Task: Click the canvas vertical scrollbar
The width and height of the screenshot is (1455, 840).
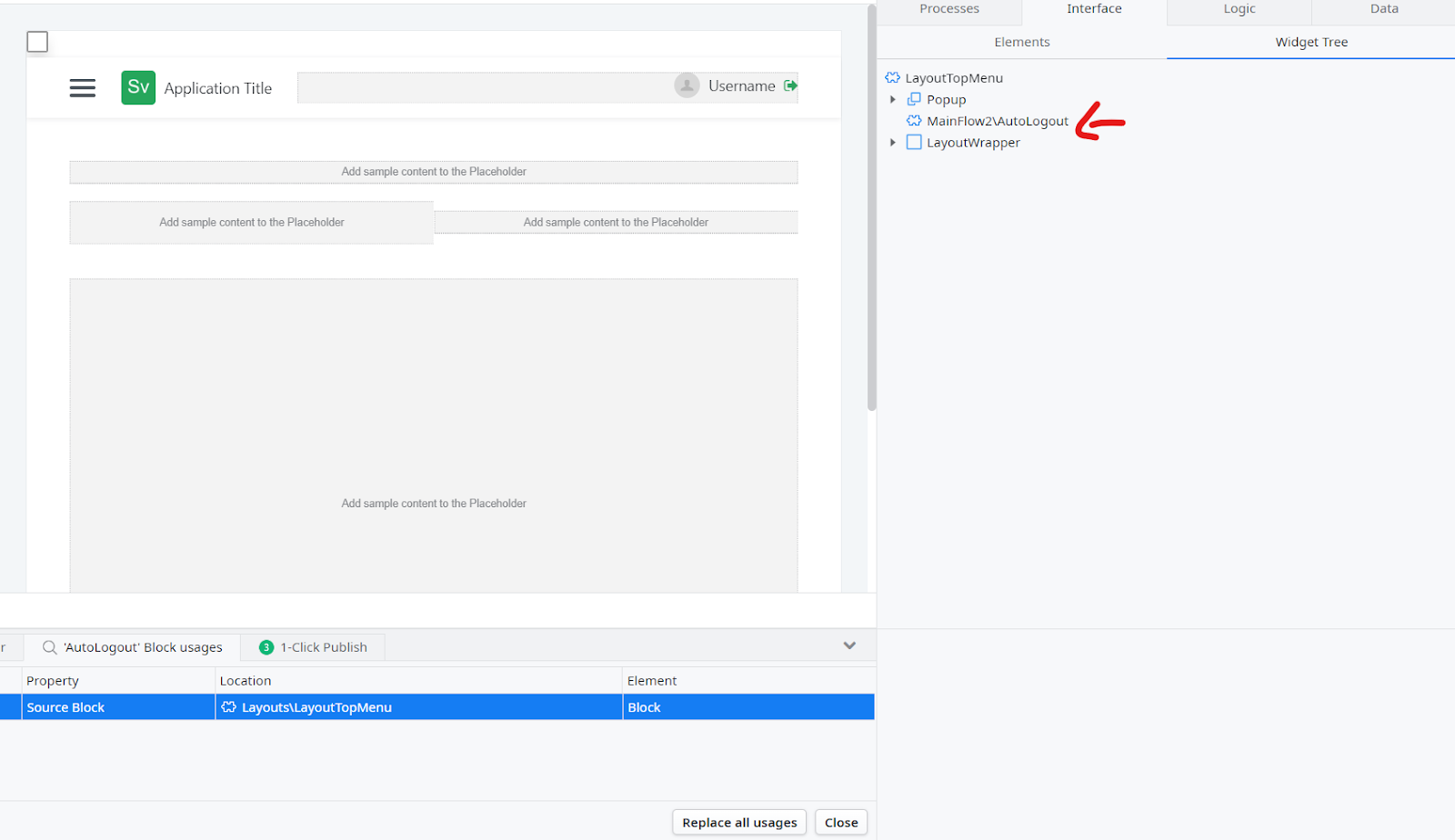Action: (872, 207)
